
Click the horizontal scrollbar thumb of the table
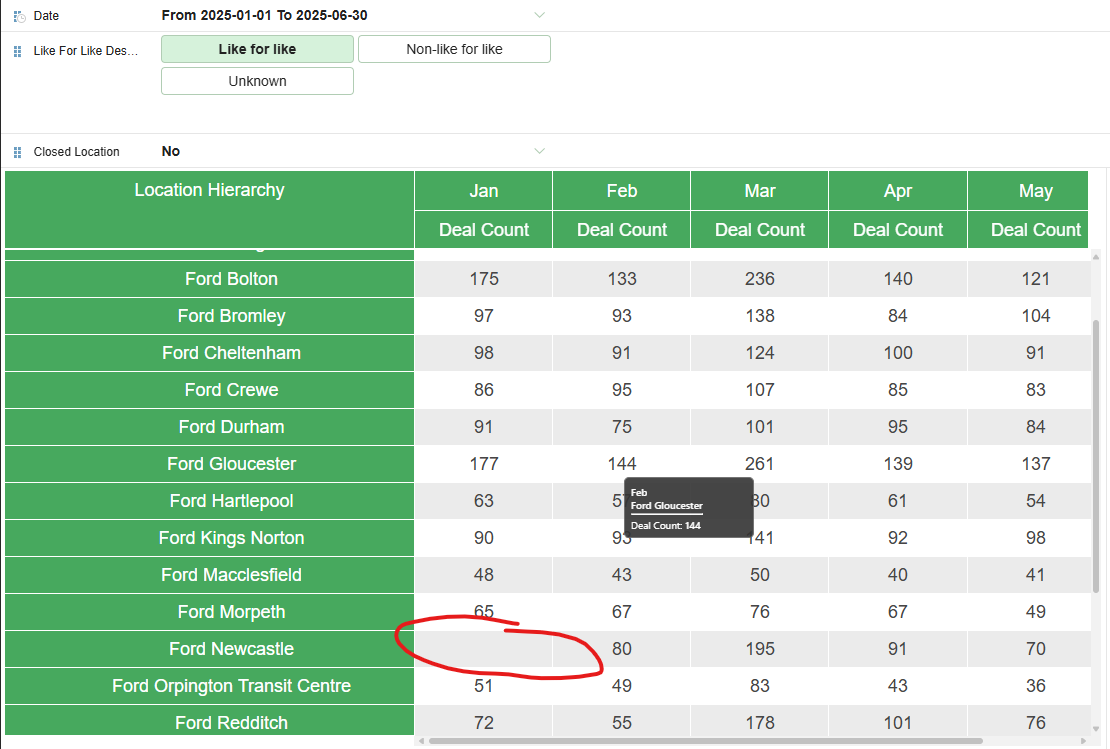[705, 741]
